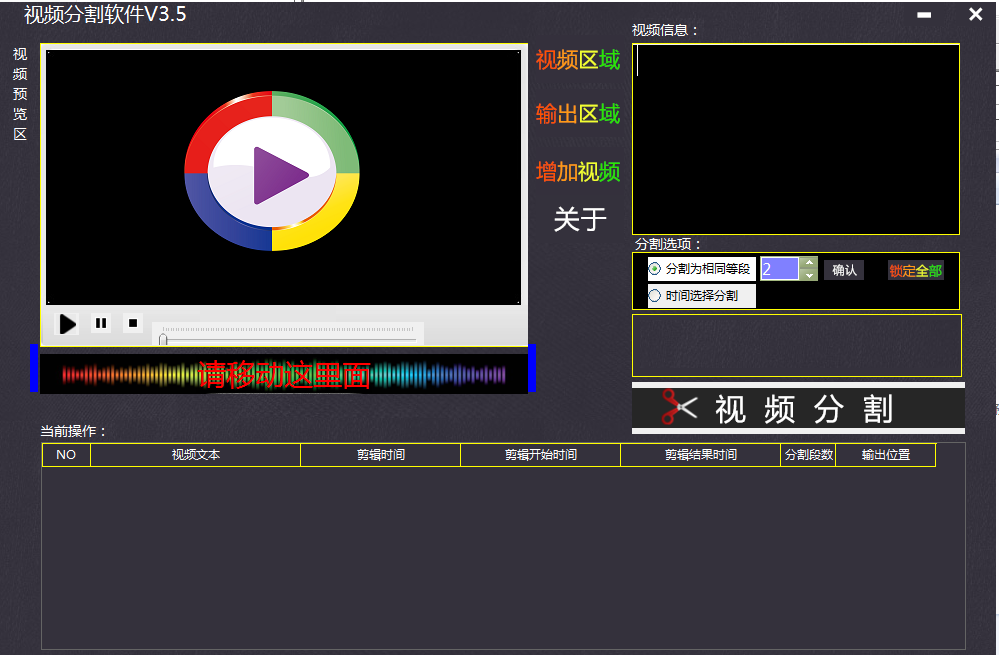Click the Play icon below the video

[67, 323]
